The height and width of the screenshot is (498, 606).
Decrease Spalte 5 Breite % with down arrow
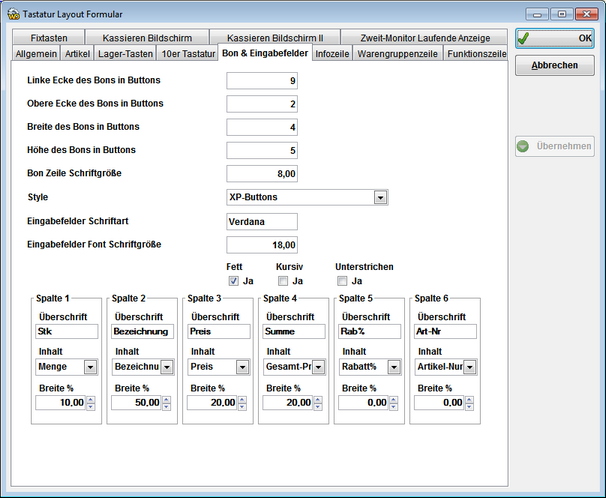click(393, 406)
